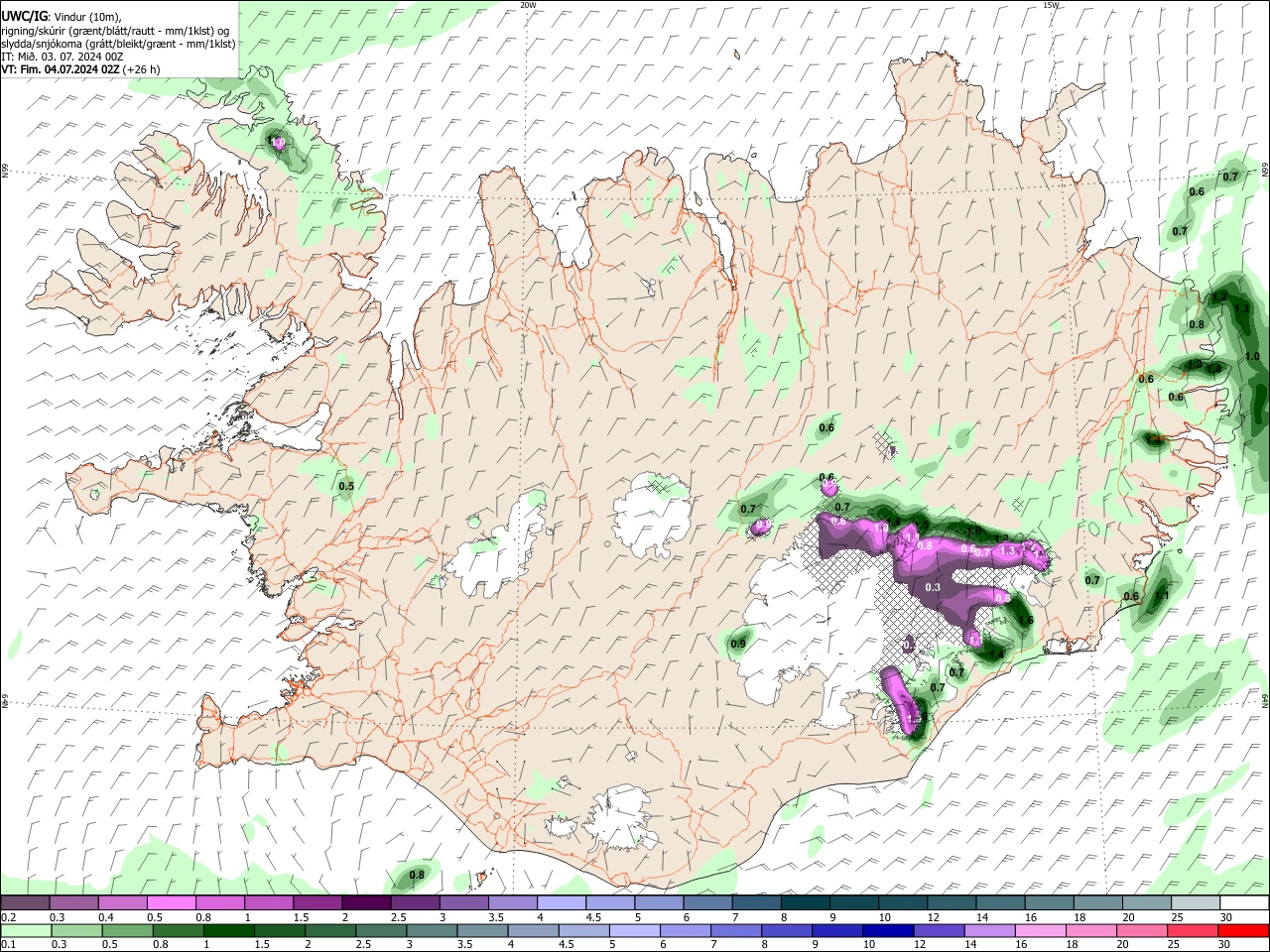The width and height of the screenshot is (1270, 952).
Task: Click the '0.2' legend label
Action: [x=8, y=917]
